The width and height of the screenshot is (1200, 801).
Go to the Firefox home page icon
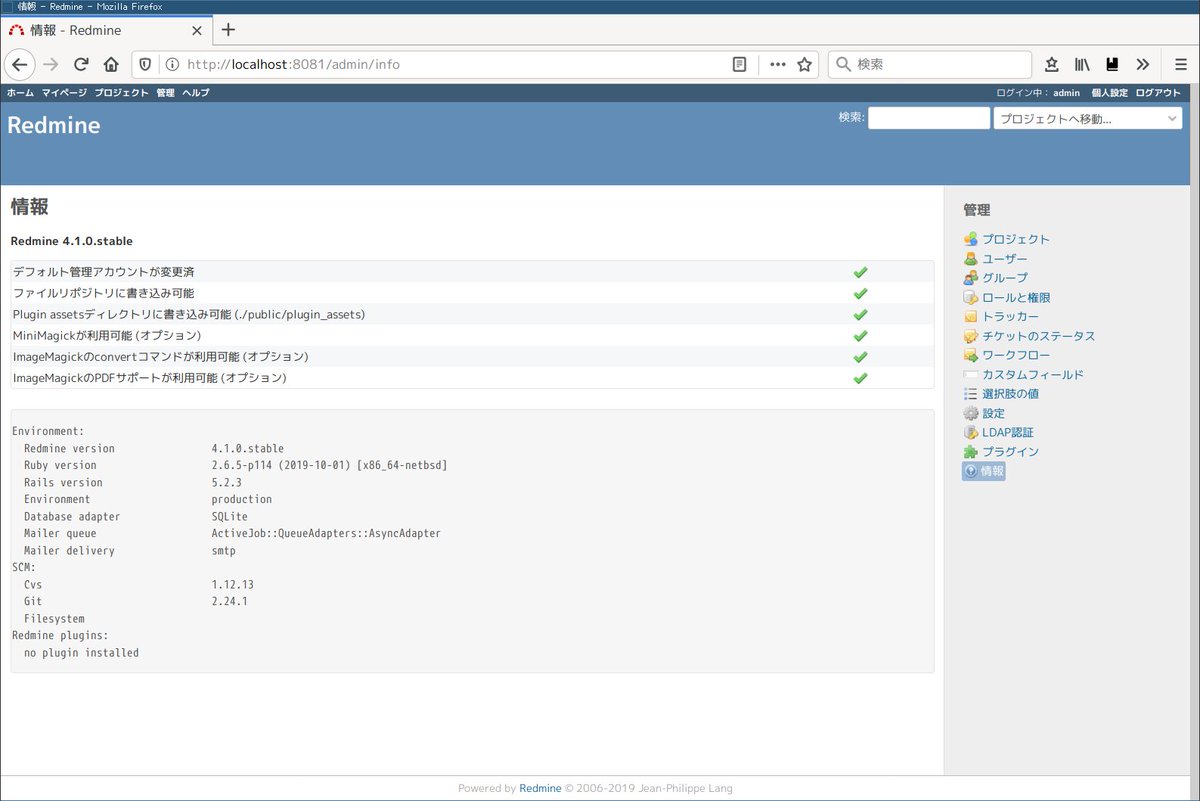(111, 64)
